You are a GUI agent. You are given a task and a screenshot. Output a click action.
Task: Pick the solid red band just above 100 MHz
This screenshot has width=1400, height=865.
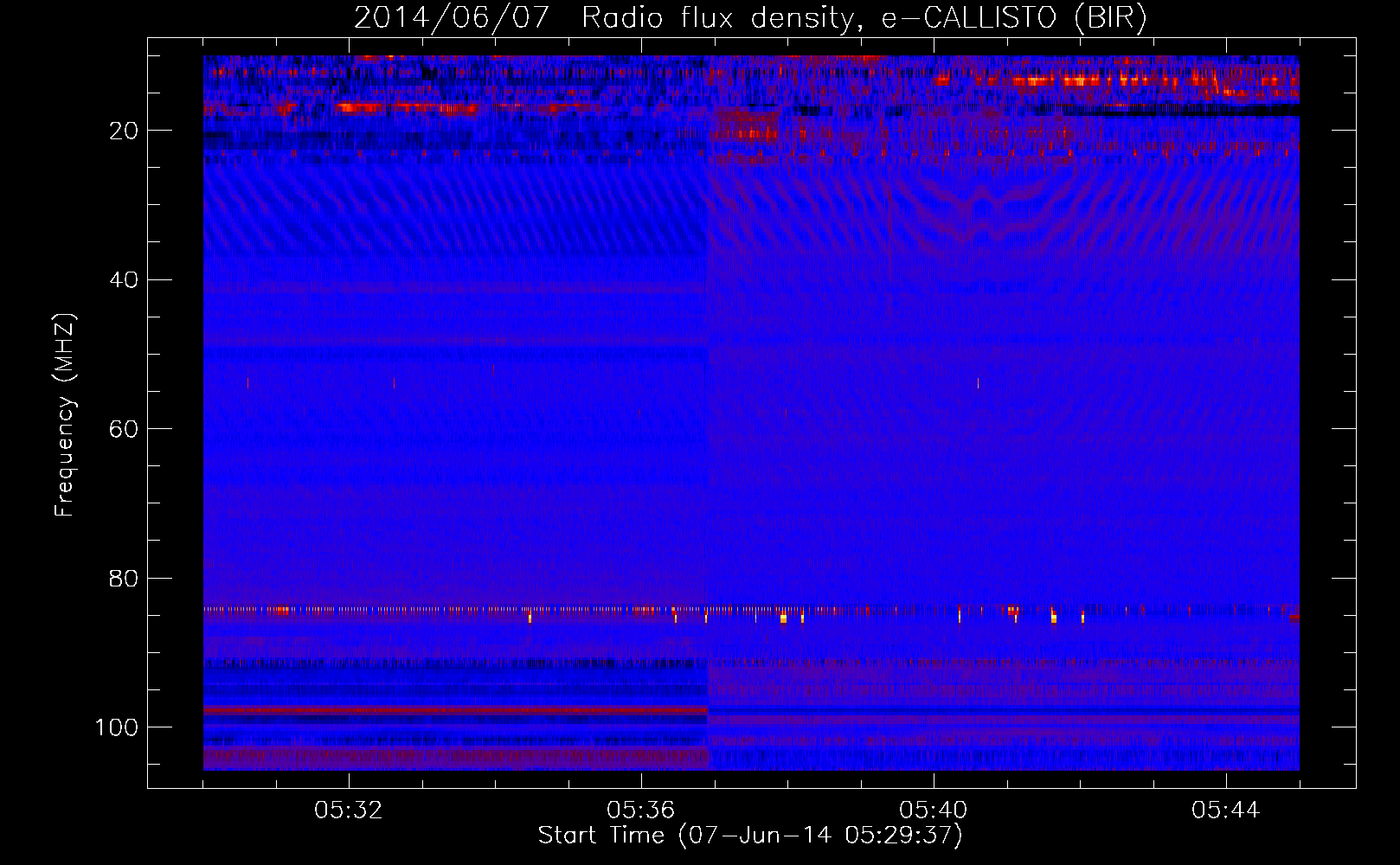click(454, 710)
